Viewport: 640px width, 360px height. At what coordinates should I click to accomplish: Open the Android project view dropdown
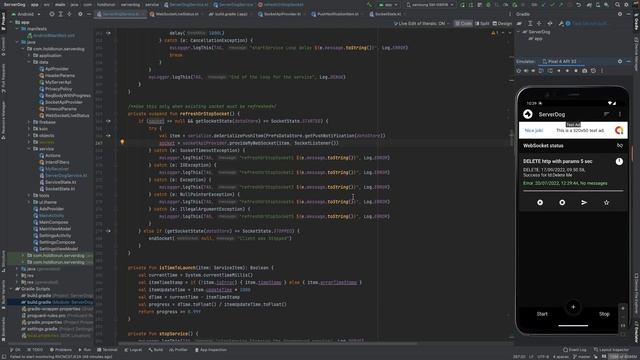26,14
